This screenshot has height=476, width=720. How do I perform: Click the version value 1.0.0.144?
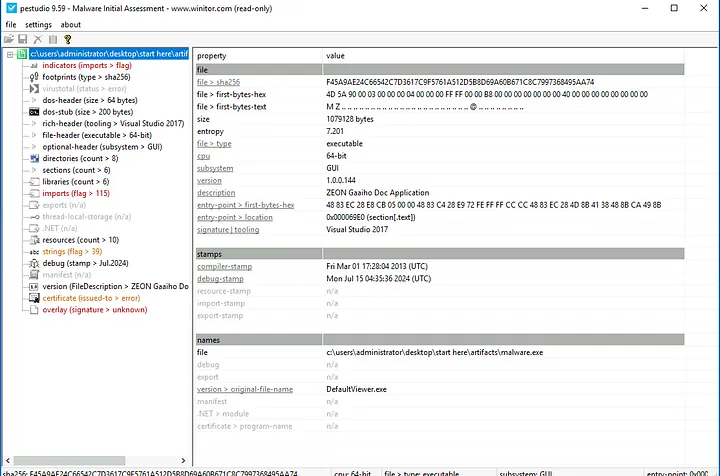pyautogui.click(x=341, y=180)
